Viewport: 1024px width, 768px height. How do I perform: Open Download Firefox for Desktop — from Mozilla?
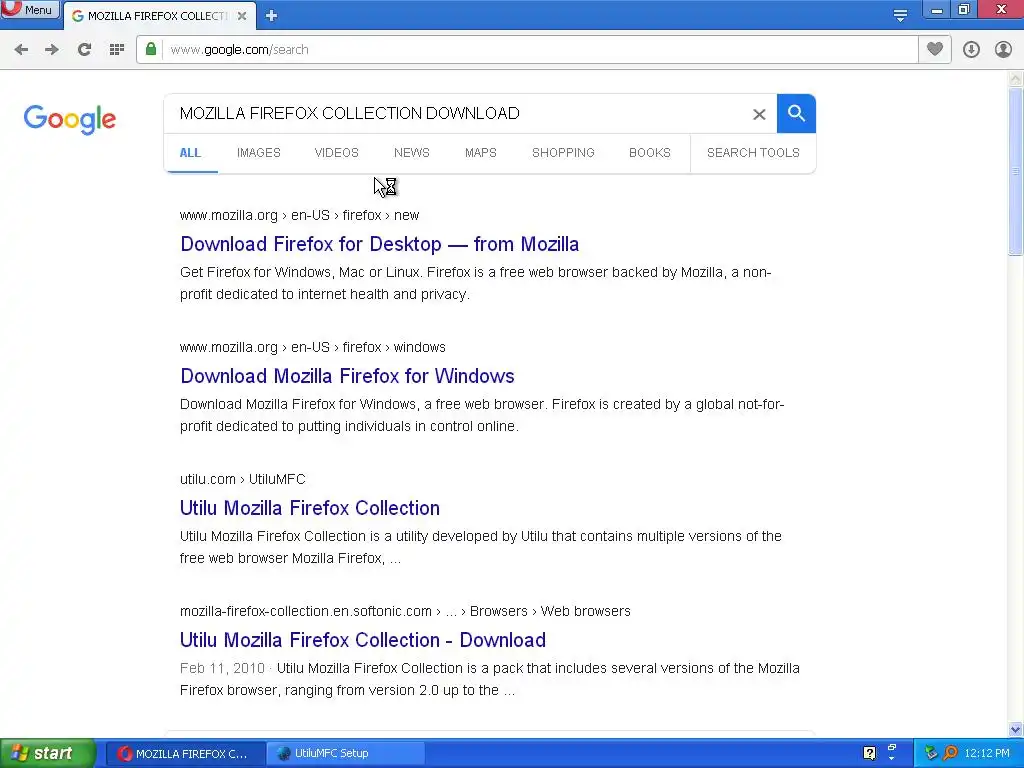[x=379, y=244]
